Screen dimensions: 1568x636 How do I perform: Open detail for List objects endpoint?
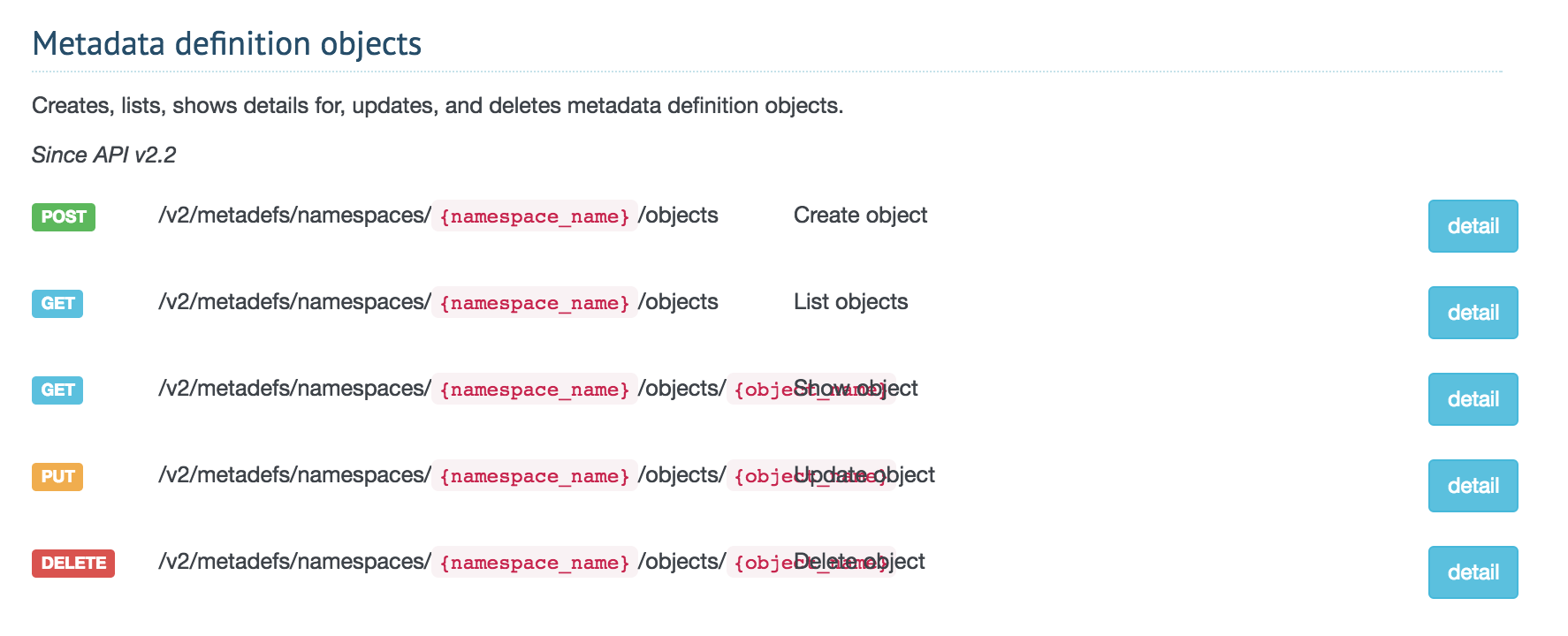coord(1473,313)
